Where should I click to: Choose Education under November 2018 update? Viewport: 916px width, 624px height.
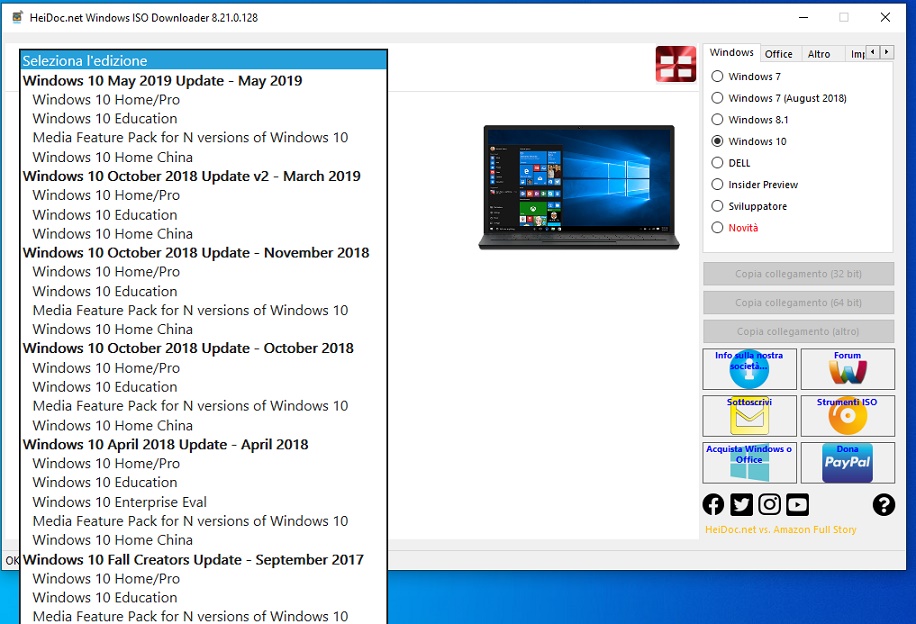203,291
